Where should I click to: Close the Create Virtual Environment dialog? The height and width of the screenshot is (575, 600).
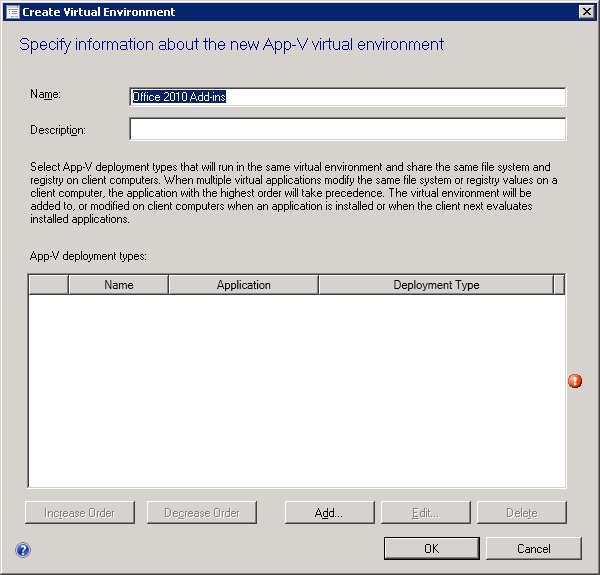(x=586, y=12)
